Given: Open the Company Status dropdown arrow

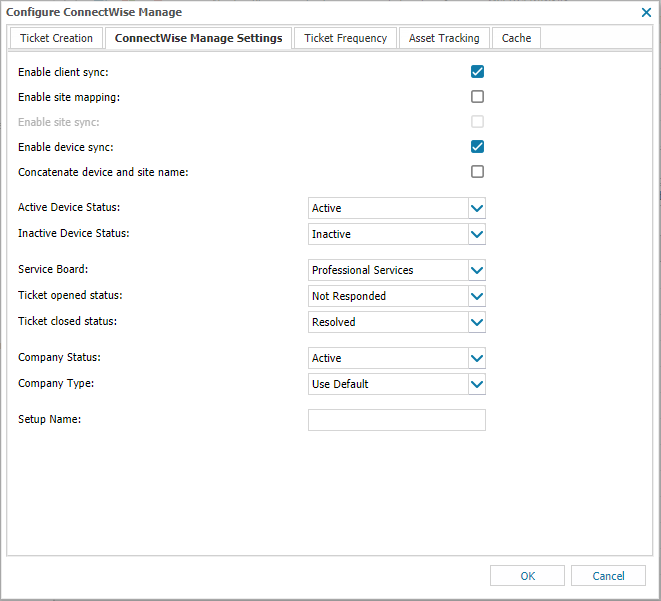Looking at the screenshot, I should coord(477,358).
